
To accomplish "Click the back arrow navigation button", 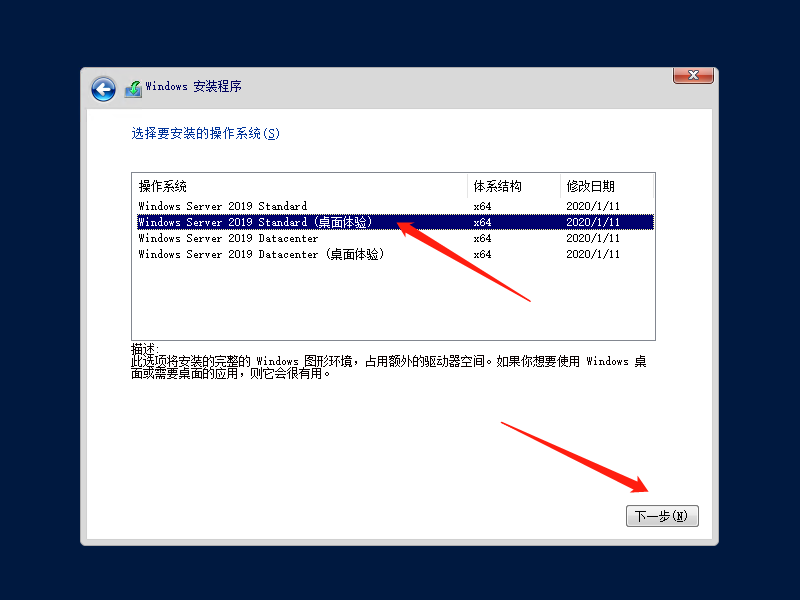I will 103,89.
